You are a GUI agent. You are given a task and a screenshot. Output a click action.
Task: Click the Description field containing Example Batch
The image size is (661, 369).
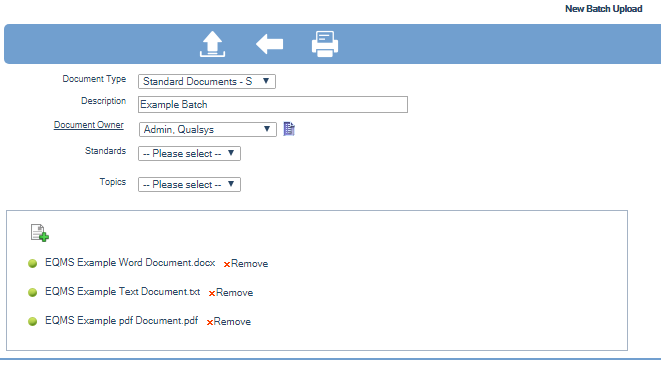[x=273, y=105]
